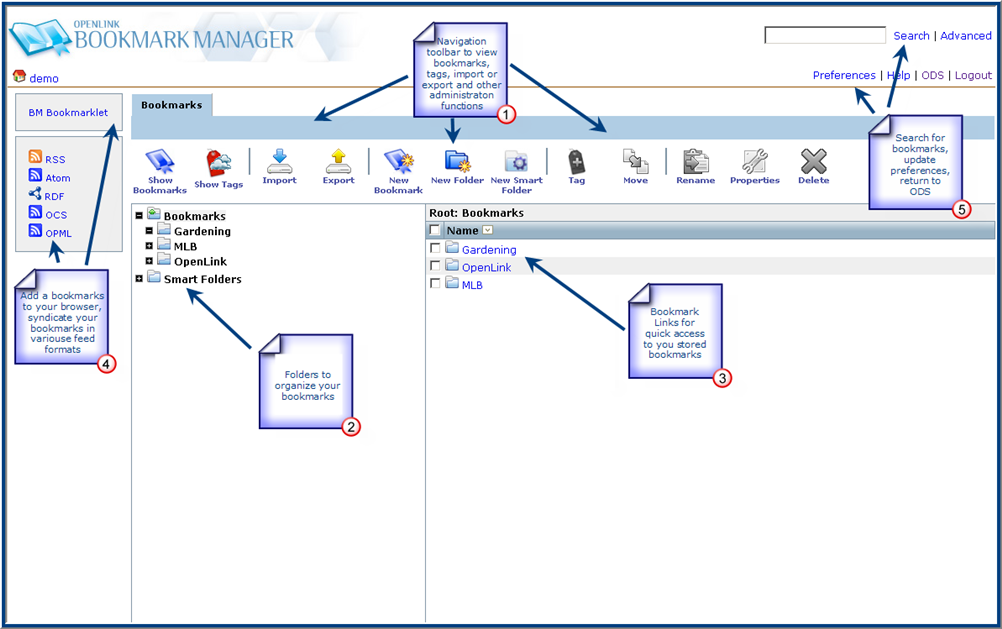
Task: Collapse the Gardening tree node
Action: tap(150, 231)
